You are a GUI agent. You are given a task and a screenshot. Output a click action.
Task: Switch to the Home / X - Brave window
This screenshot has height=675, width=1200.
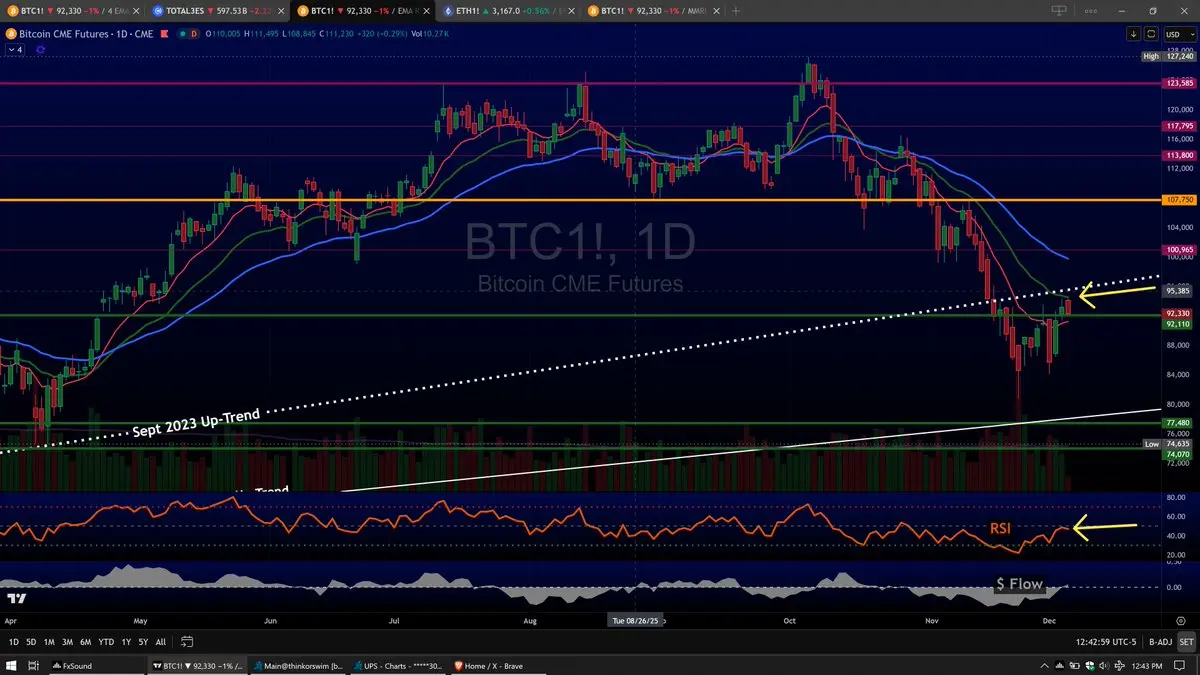[500, 665]
